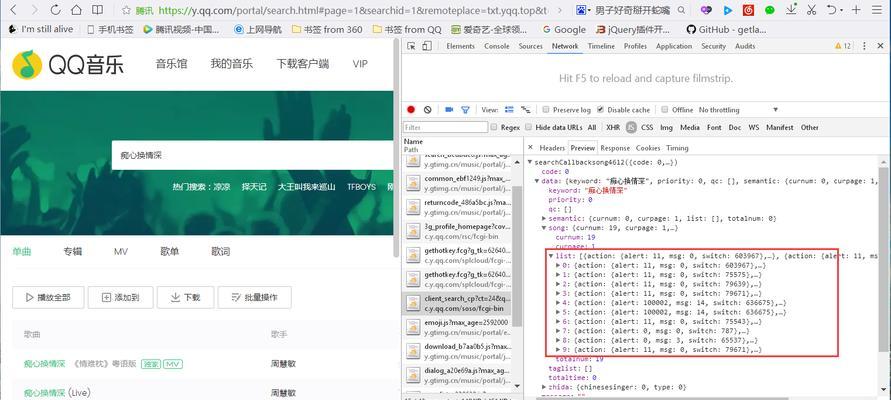The image size is (891, 400).
Task: Open the DevTools three-dot menu
Action: [x=864, y=46]
